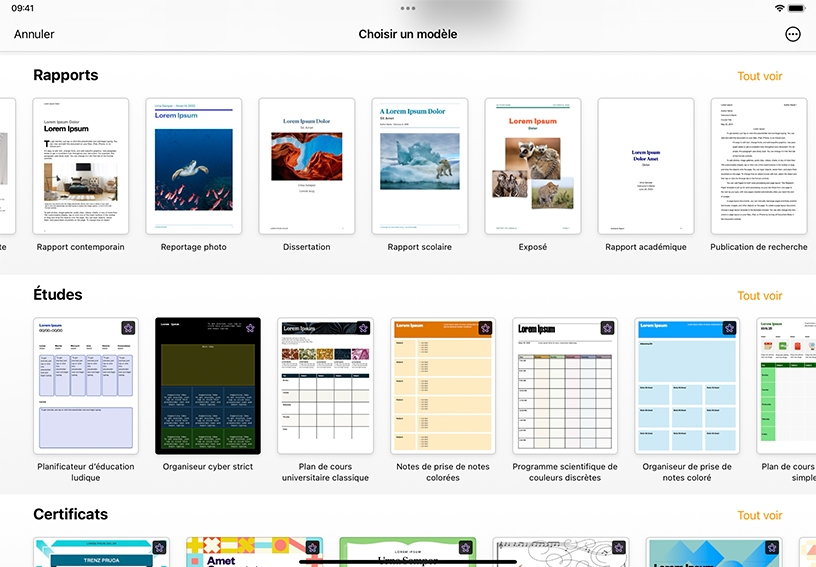
Task: Pick the Planificateur d'éducation ludique template
Action: [x=86, y=386]
